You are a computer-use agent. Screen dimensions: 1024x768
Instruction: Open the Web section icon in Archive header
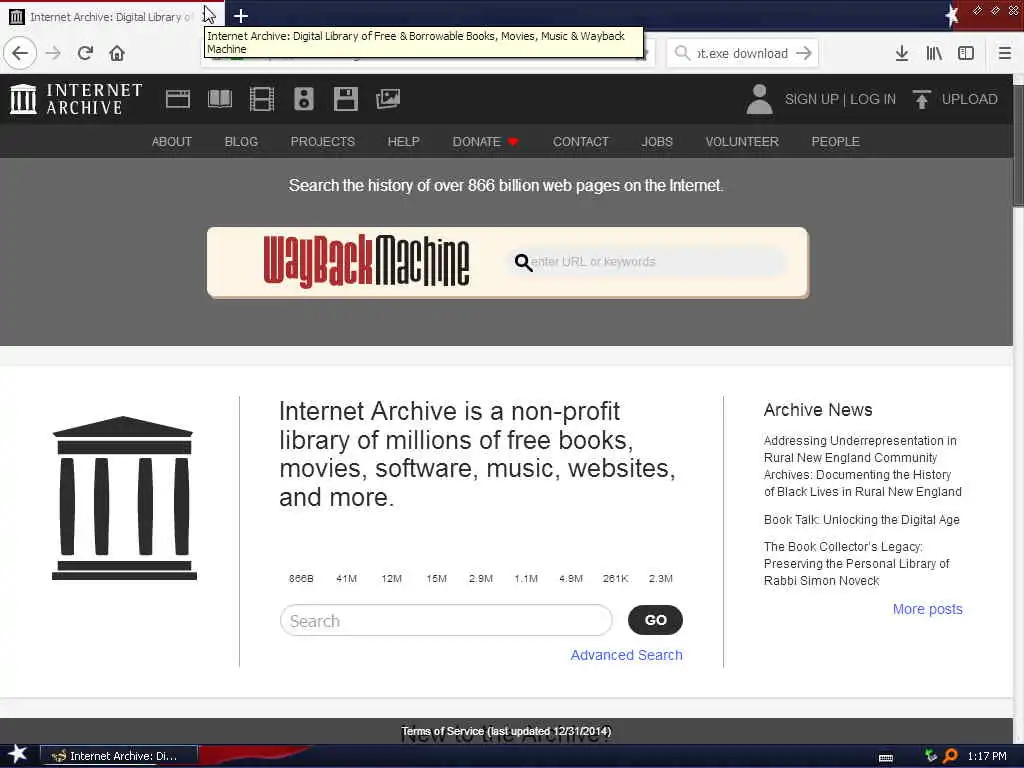[x=178, y=99]
